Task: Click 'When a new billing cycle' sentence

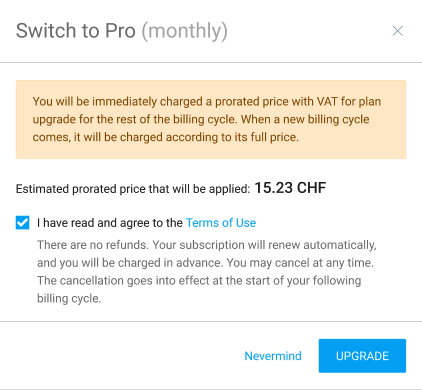Action: click(305, 119)
